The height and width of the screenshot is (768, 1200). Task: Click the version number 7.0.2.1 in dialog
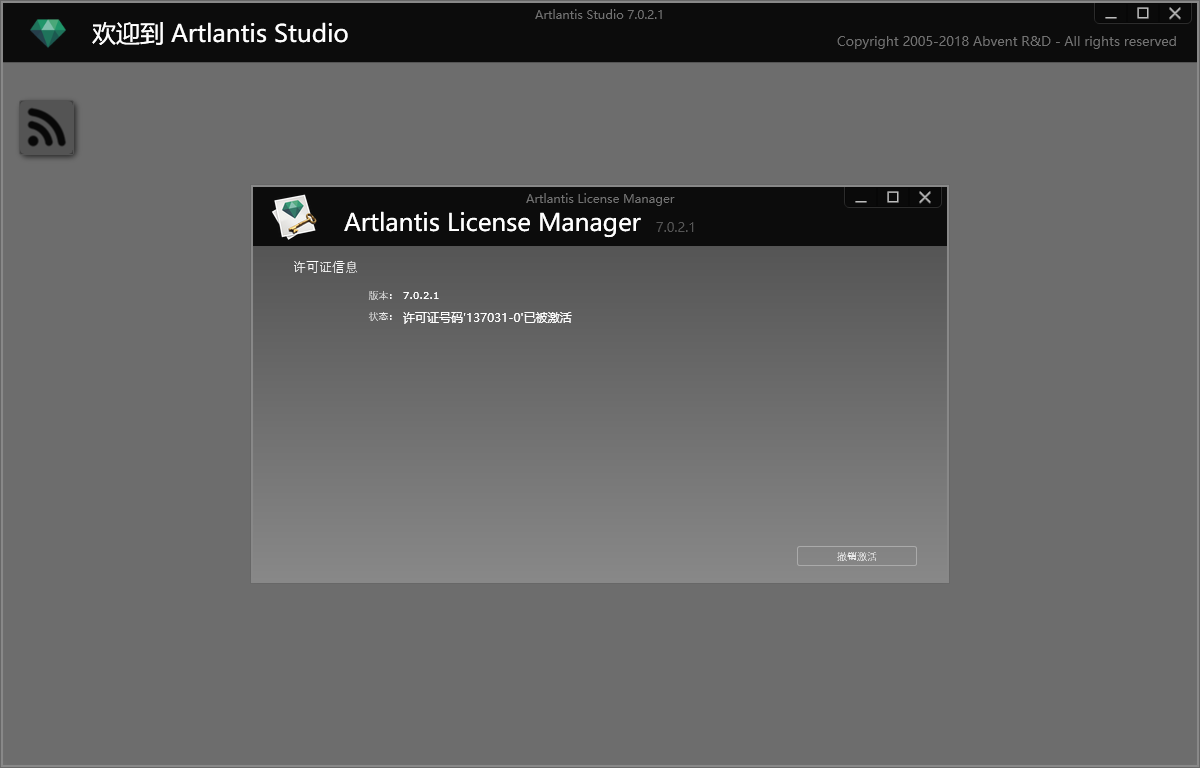pyautogui.click(x=419, y=295)
